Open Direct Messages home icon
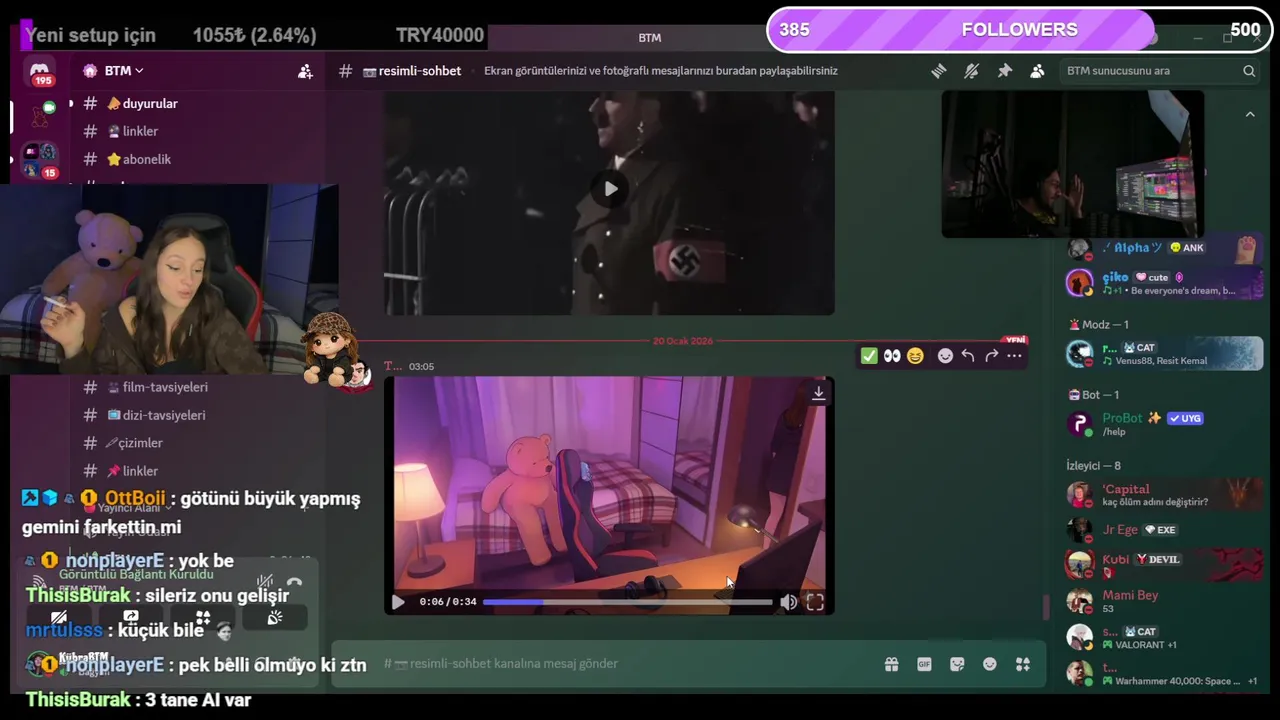This screenshot has width=1280, height=720. (40, 73)
